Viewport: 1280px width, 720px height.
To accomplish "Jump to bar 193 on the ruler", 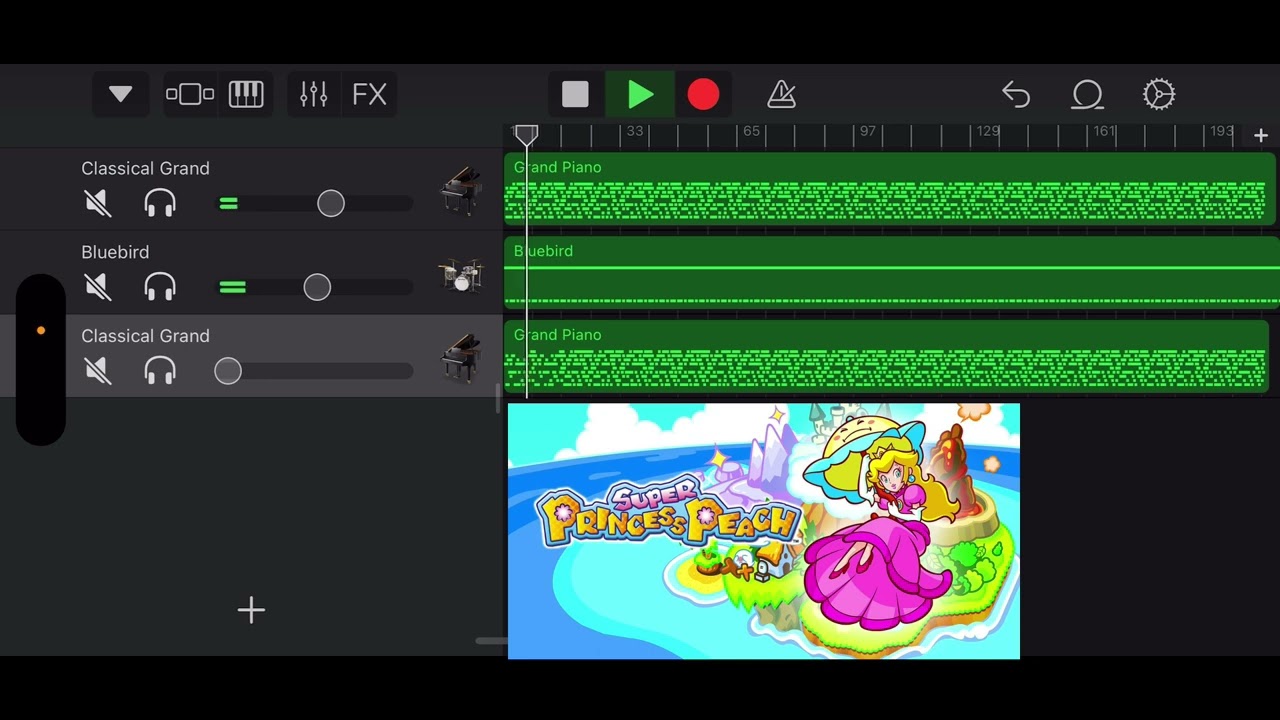I will (1221, 131).
